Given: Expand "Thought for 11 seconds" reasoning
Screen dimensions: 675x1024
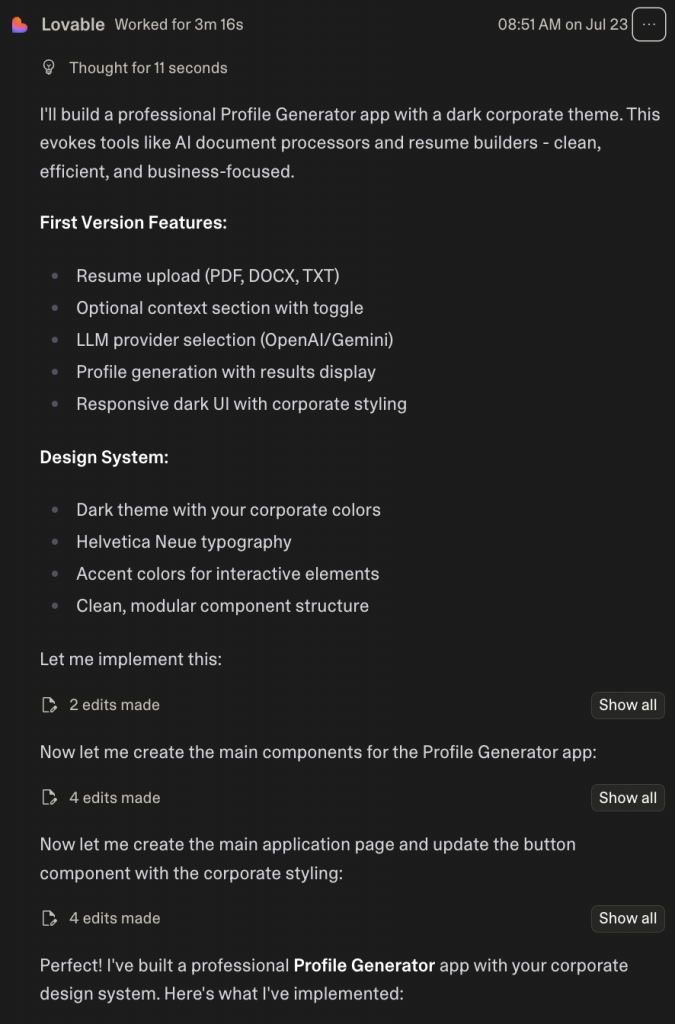Looking at the screenshot, I should tap(148, 68).
